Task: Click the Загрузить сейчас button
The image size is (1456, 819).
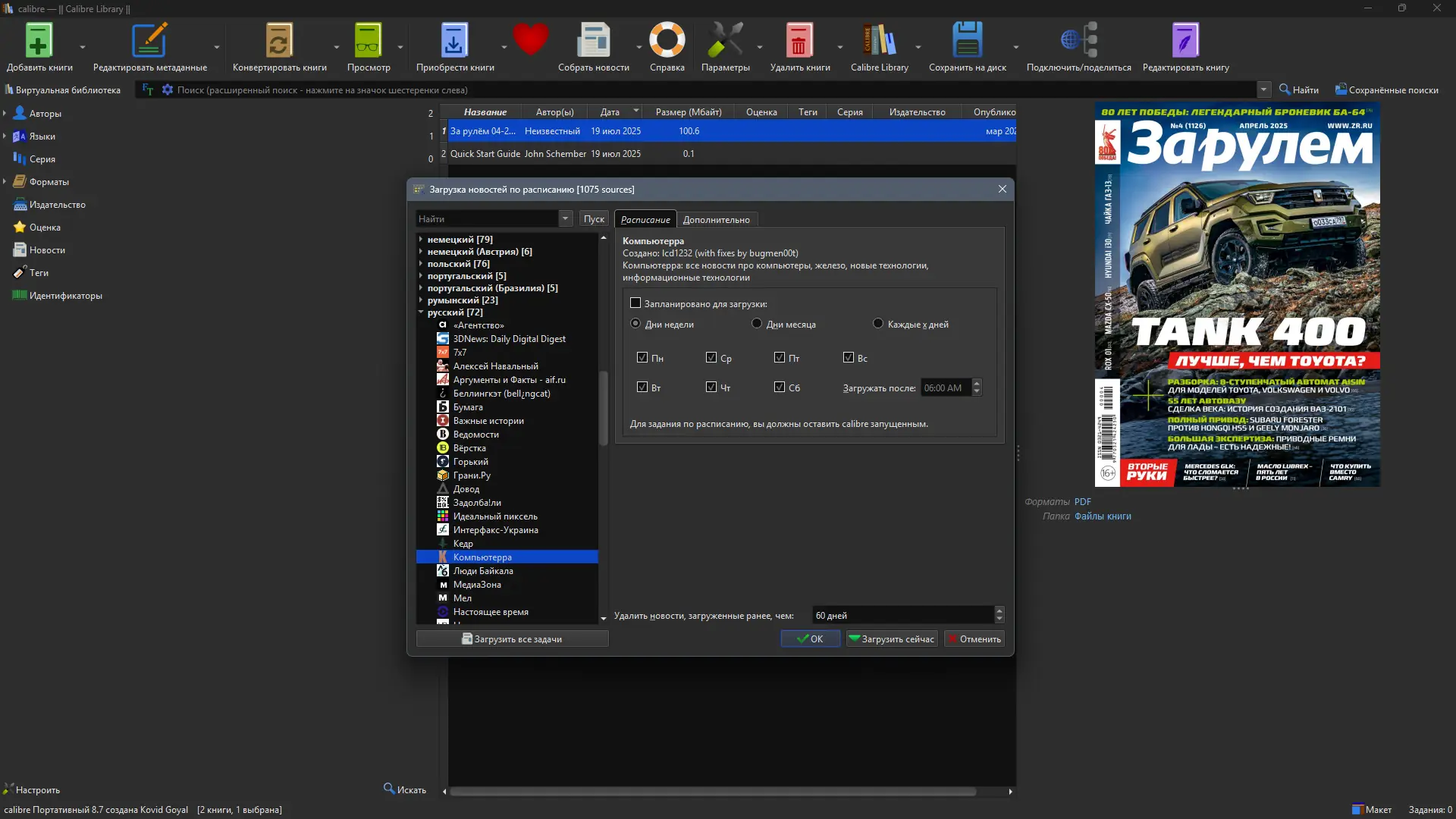Action: [x=892, y=639]
